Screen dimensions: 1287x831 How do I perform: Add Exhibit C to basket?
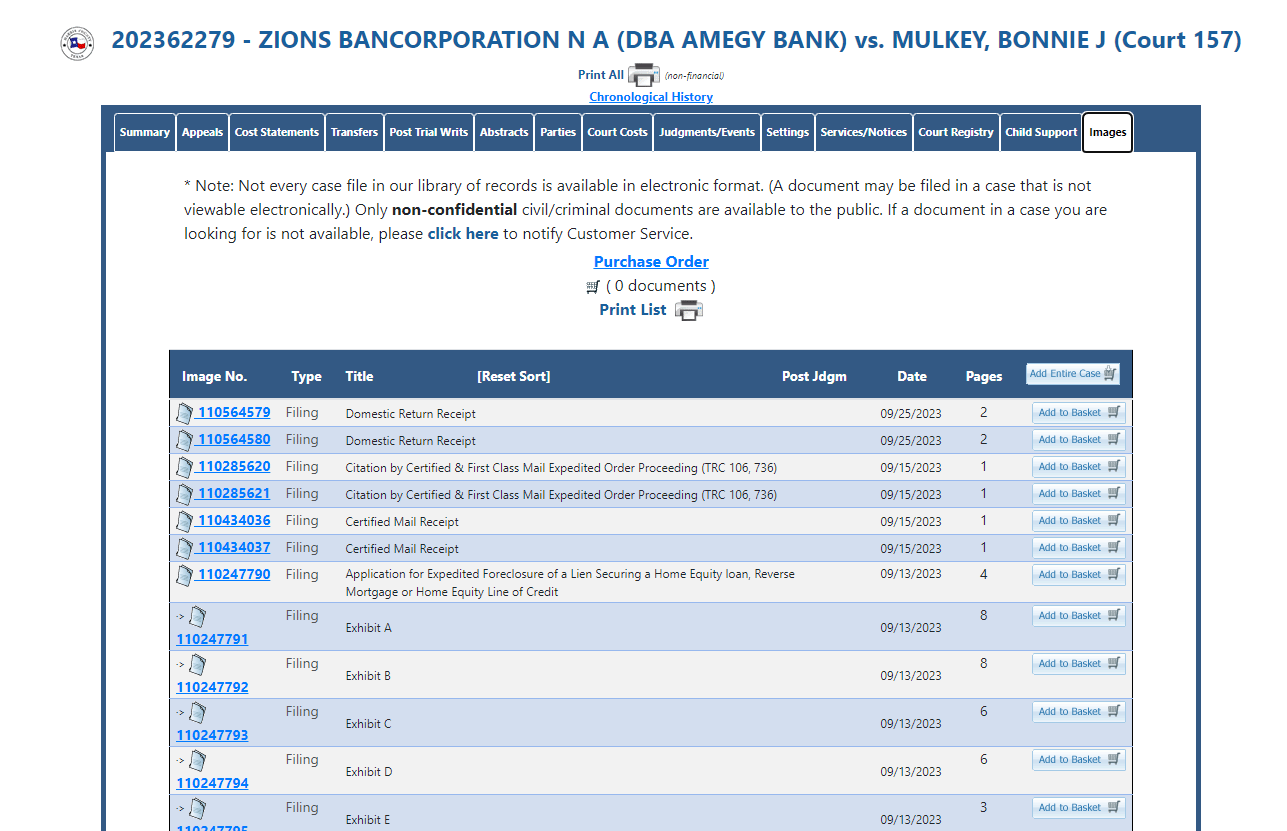(x=1079, y=711)
